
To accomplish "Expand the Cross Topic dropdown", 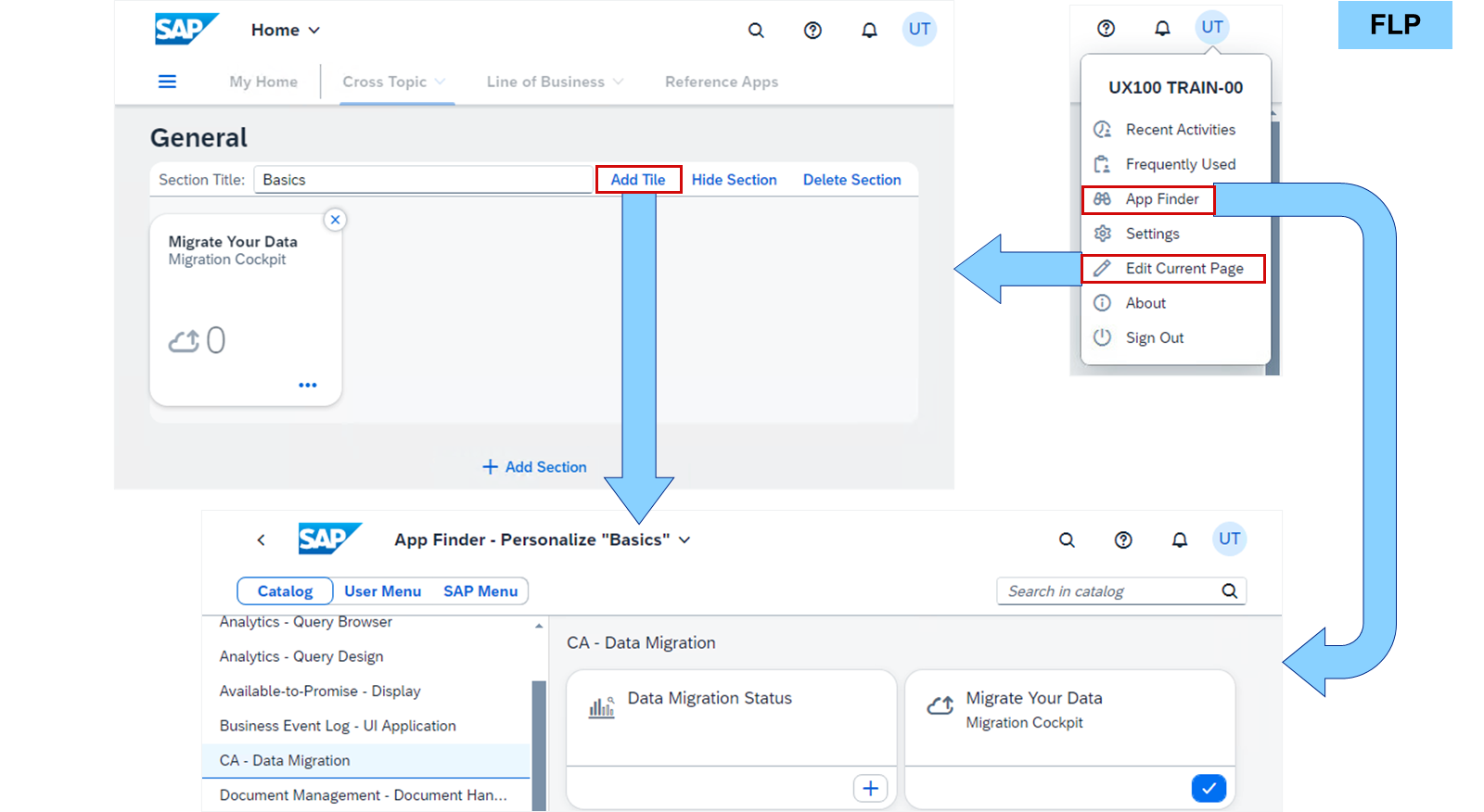I will (x=440, y=82).
